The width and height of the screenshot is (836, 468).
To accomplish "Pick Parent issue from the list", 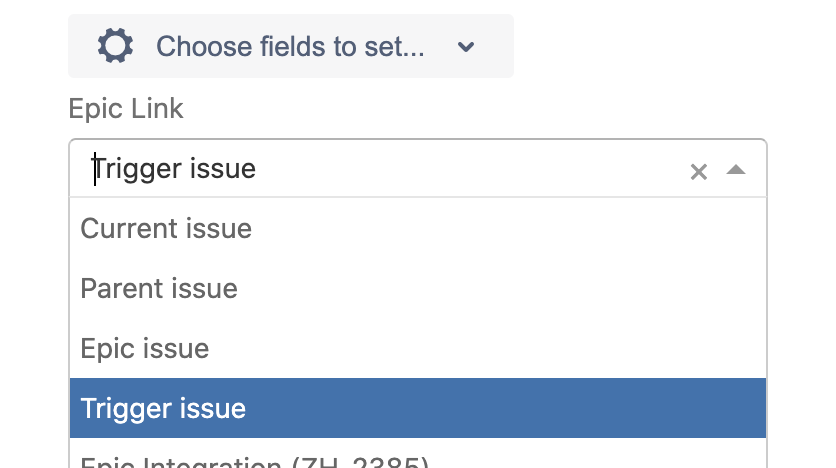I will tap(159, 288).
